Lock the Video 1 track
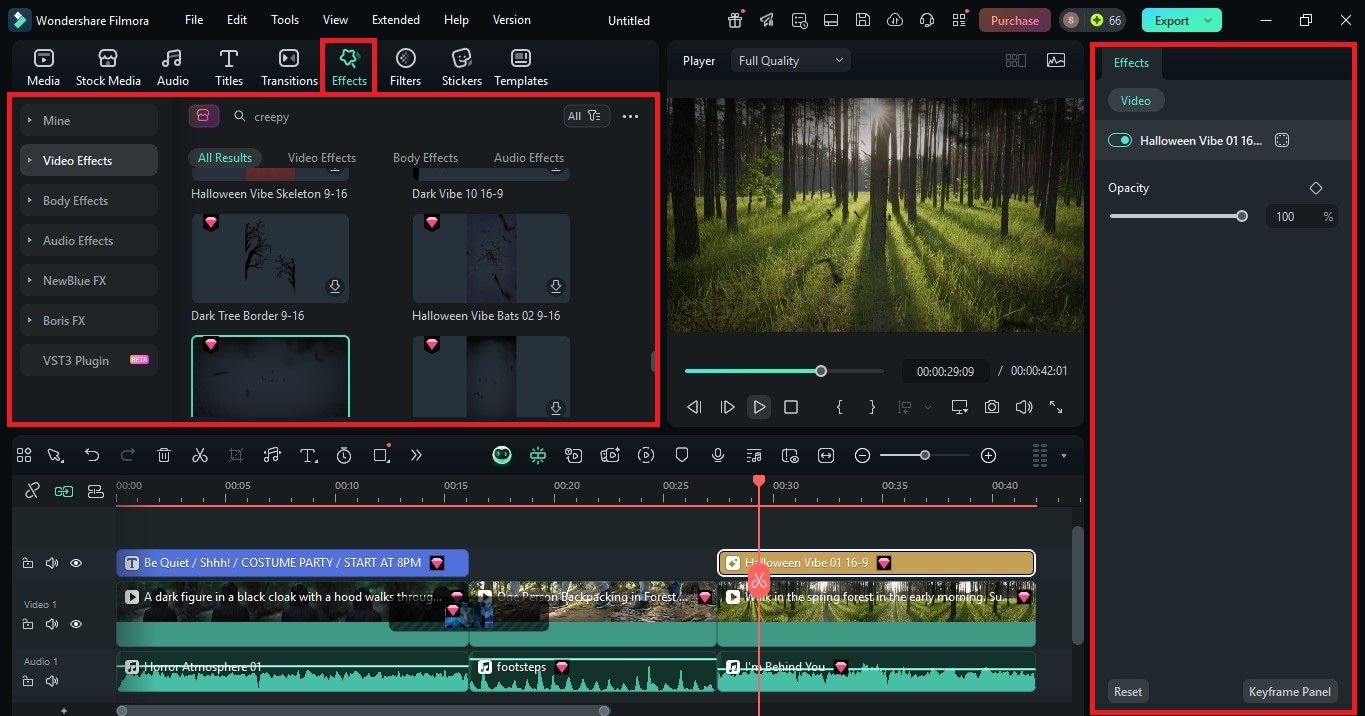This screenshot has width=1365, height=716. pos(28,624)
